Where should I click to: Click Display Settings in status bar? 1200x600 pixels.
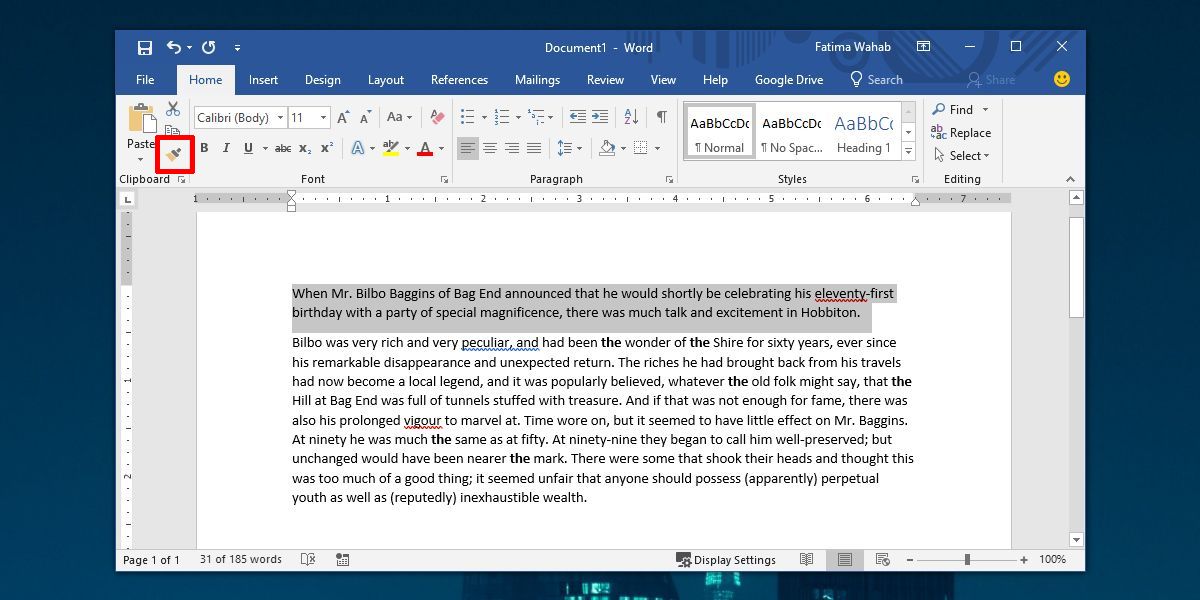click(x=726, y=560)
